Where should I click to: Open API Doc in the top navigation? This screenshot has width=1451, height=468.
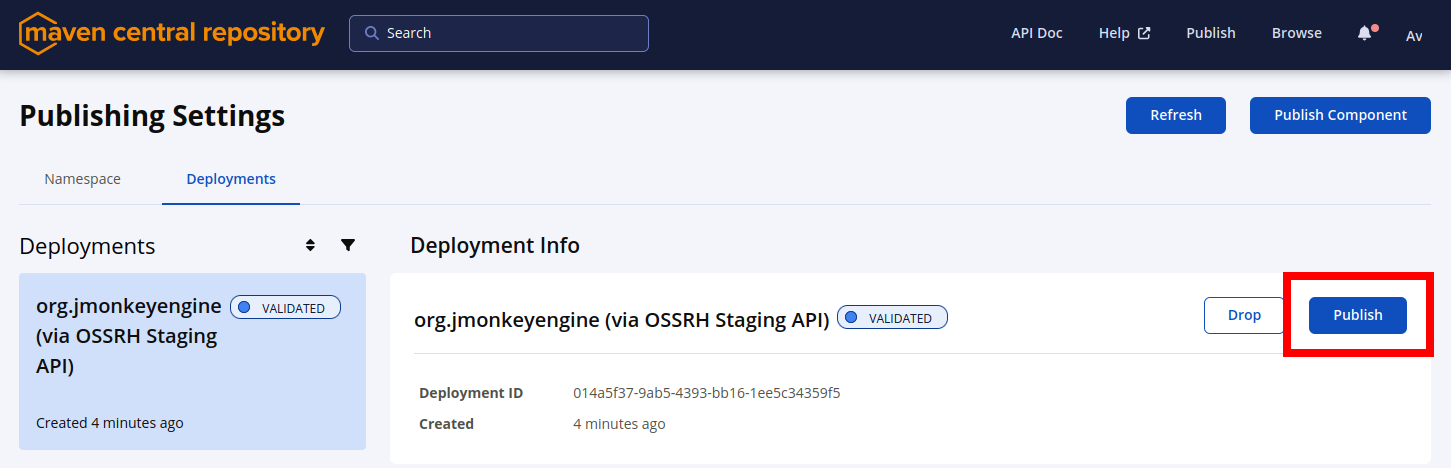1036,33
